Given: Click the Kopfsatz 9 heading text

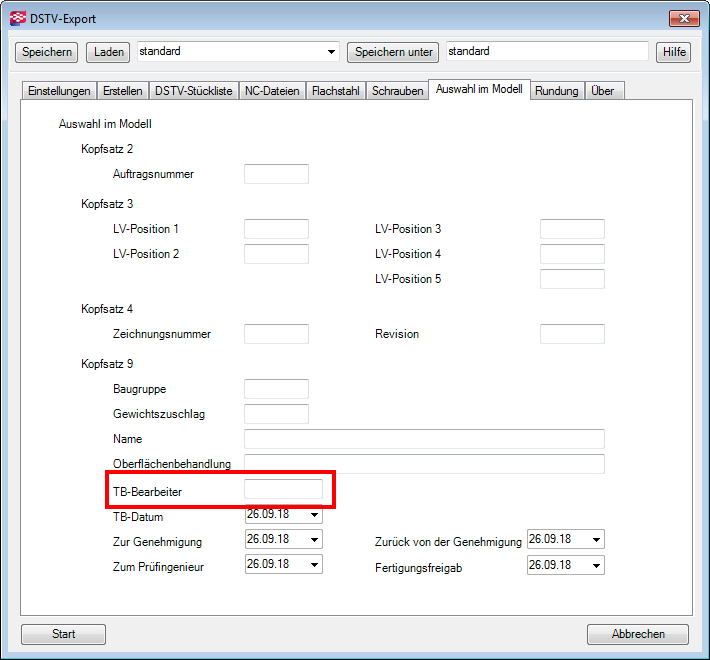Looking at the screenshot, I should point(107,364).
